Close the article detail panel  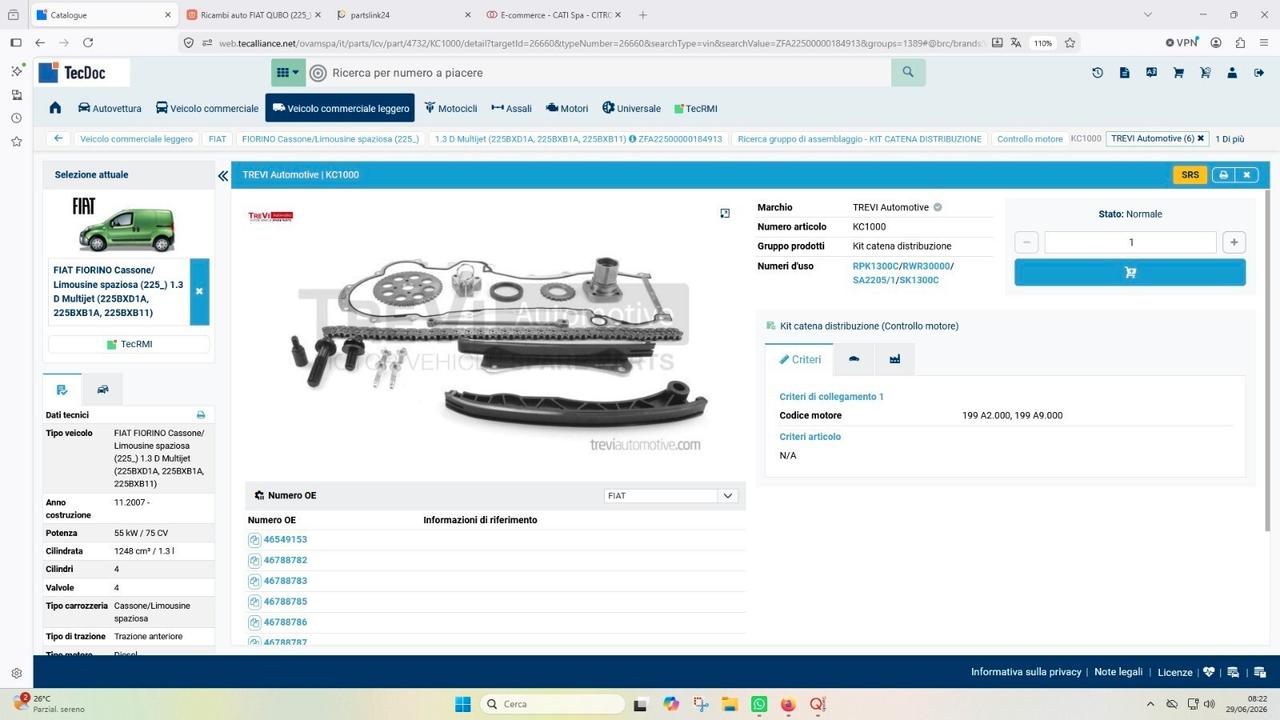1246,175
